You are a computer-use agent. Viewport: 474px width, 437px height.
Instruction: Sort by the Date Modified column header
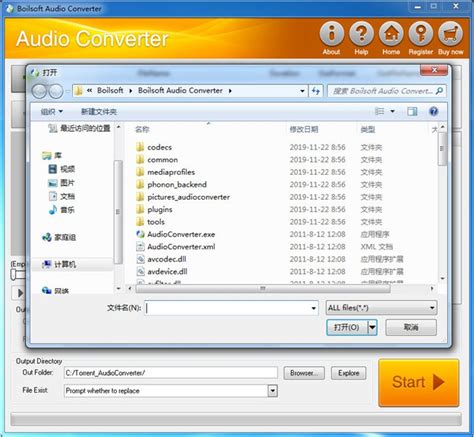pos(304,129)
